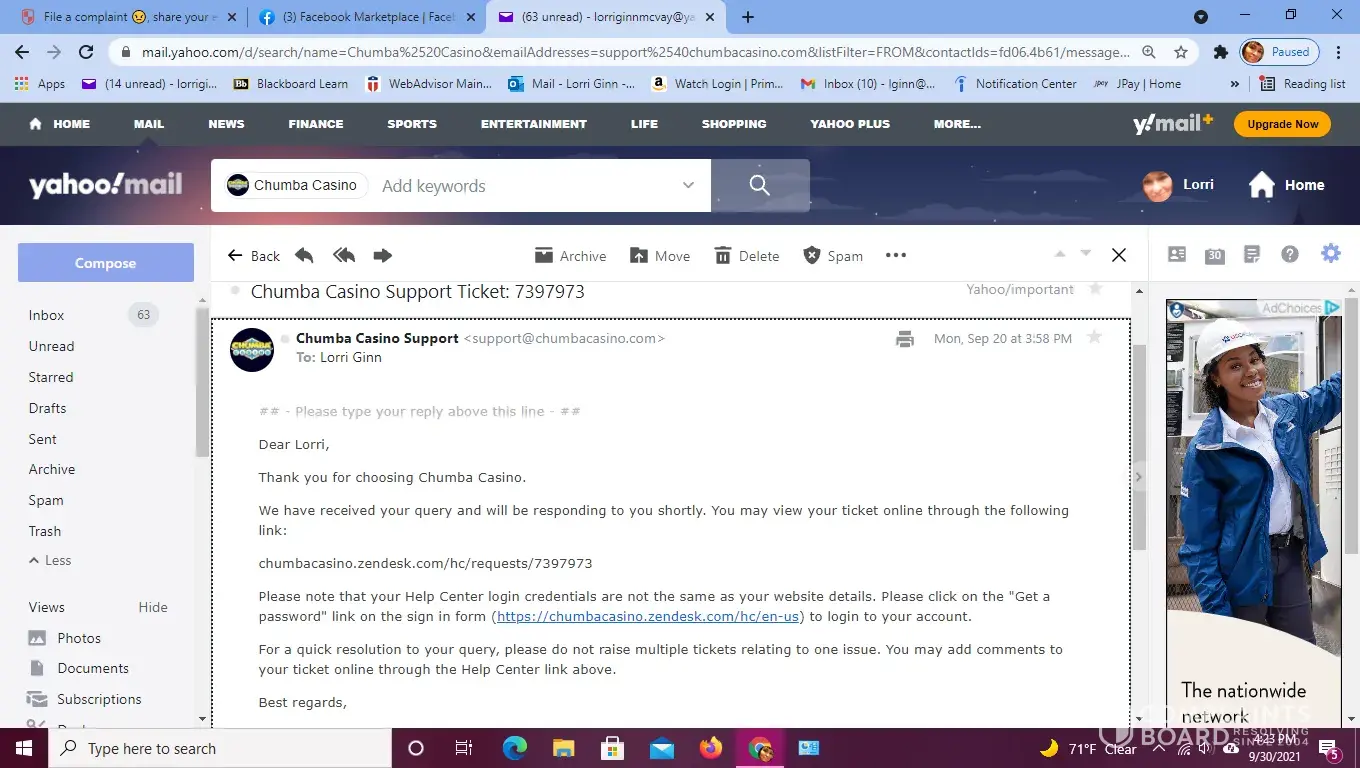Reload the page in Chrome
Viewport: 1360px width, 768px height.
click(86, 52)
